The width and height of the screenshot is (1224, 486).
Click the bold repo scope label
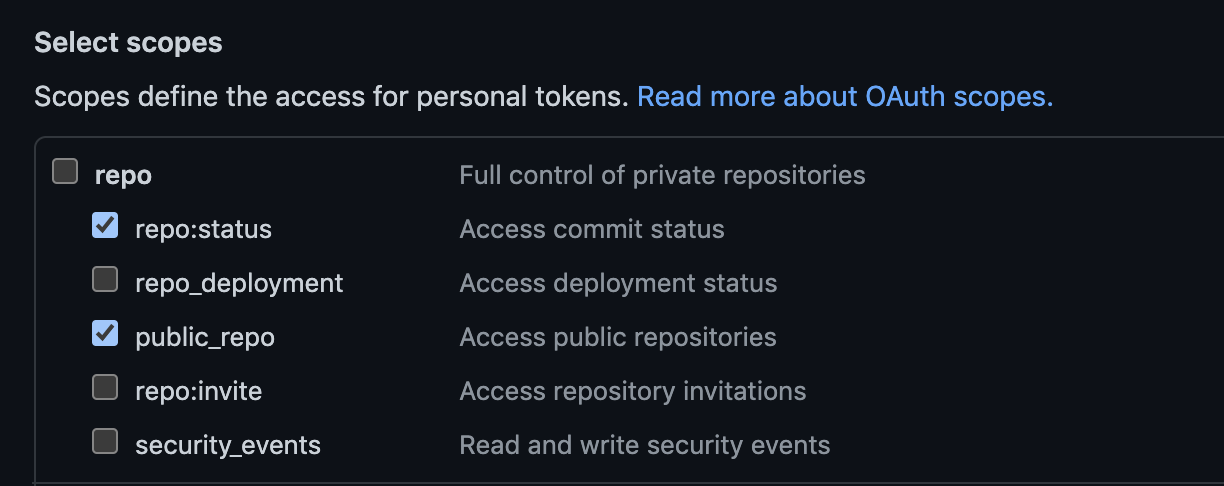[123, 176]
